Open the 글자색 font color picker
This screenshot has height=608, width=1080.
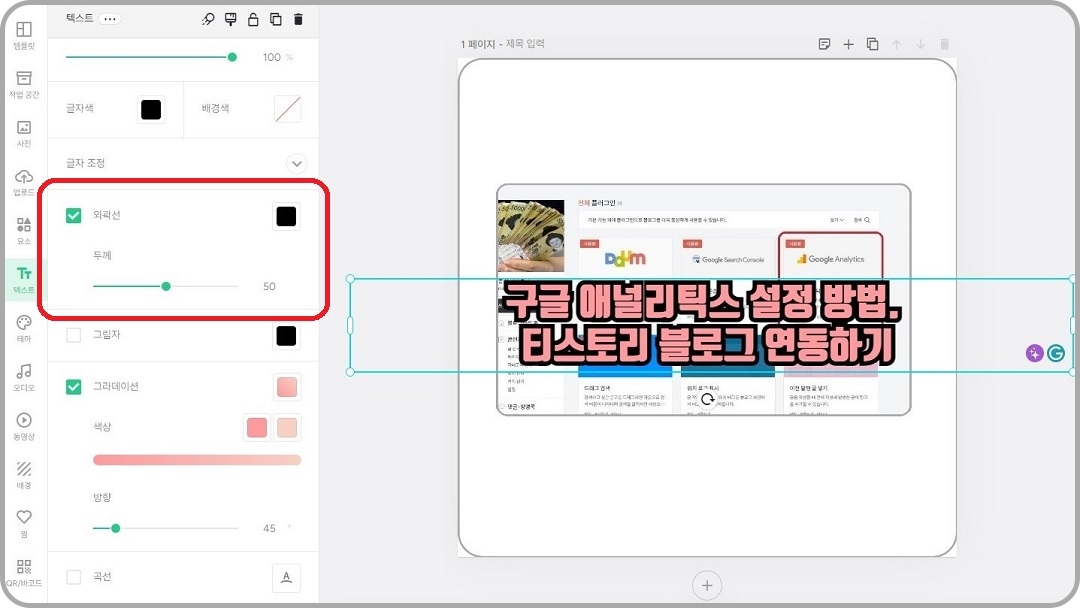pyautogui.click(x=149, y=108)
